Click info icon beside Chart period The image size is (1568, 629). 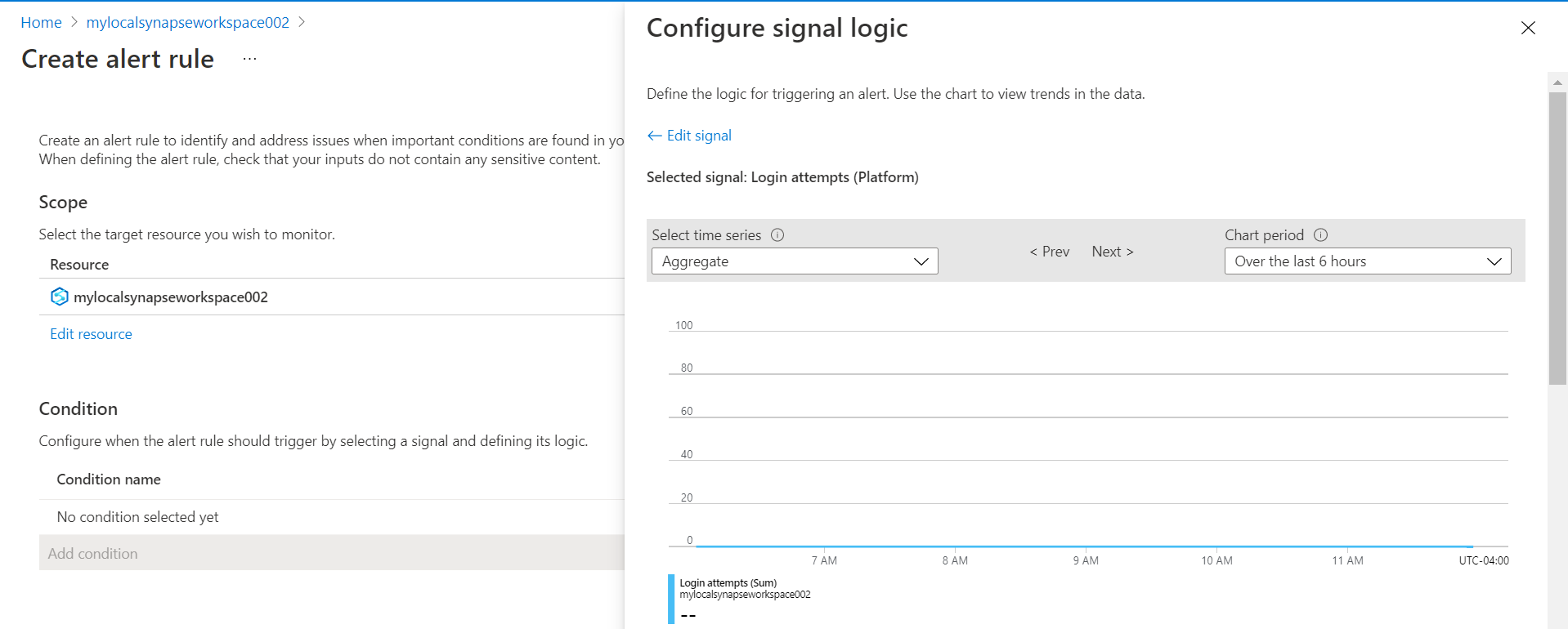pos(1320,235)
